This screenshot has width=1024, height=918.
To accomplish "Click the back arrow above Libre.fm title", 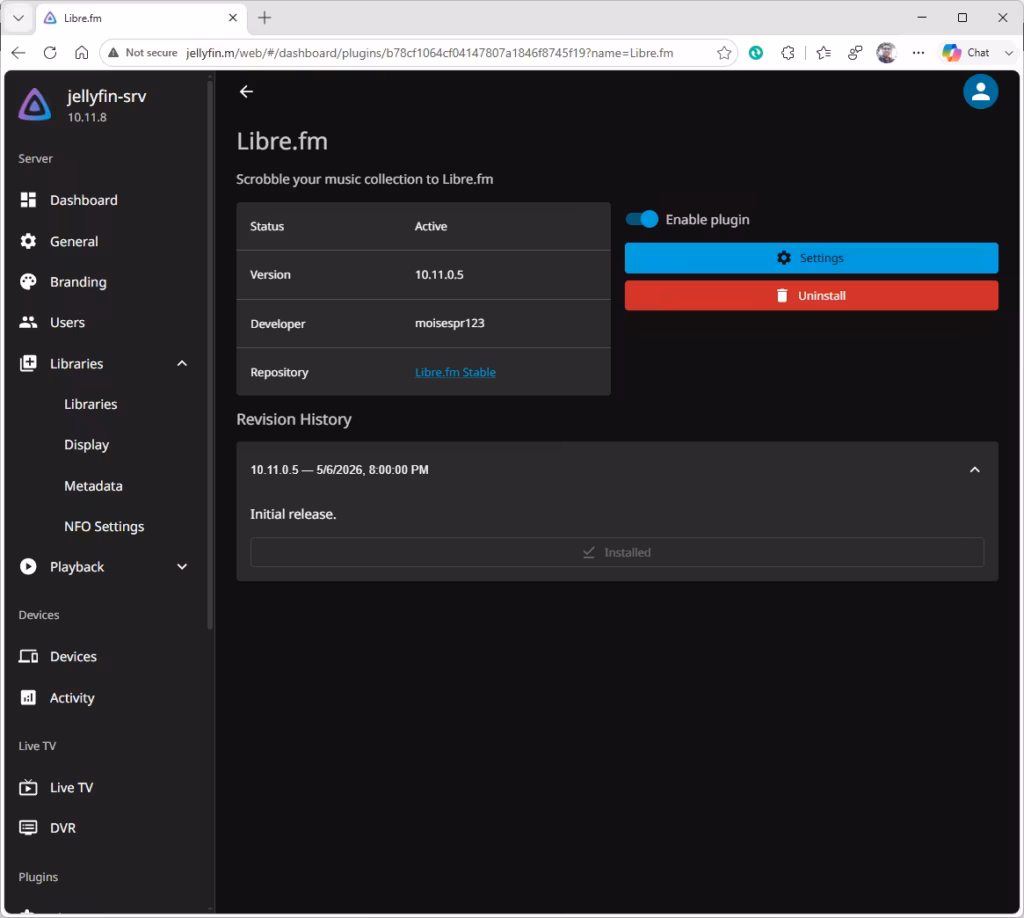I will tap(246, 91).
